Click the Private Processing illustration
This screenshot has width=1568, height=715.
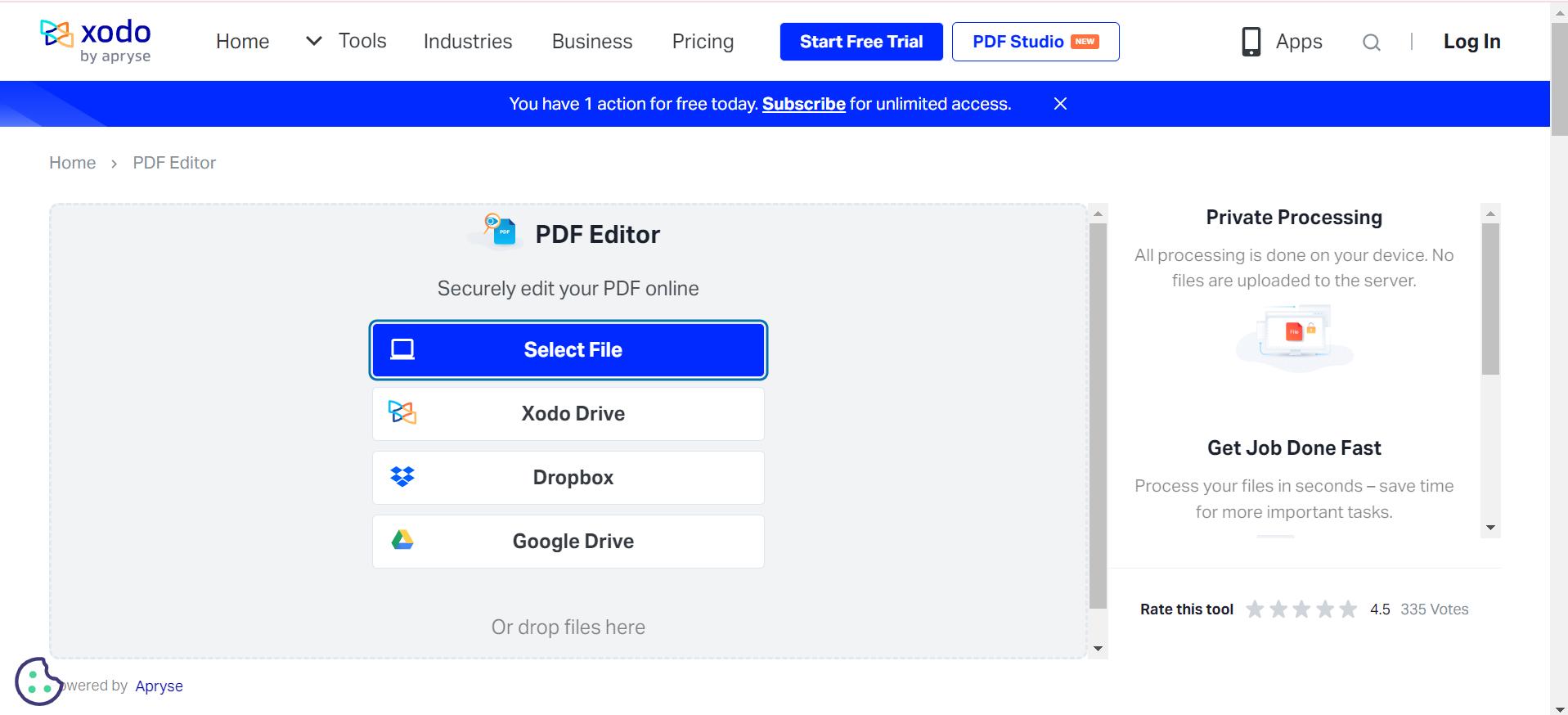pos(1294,338)
